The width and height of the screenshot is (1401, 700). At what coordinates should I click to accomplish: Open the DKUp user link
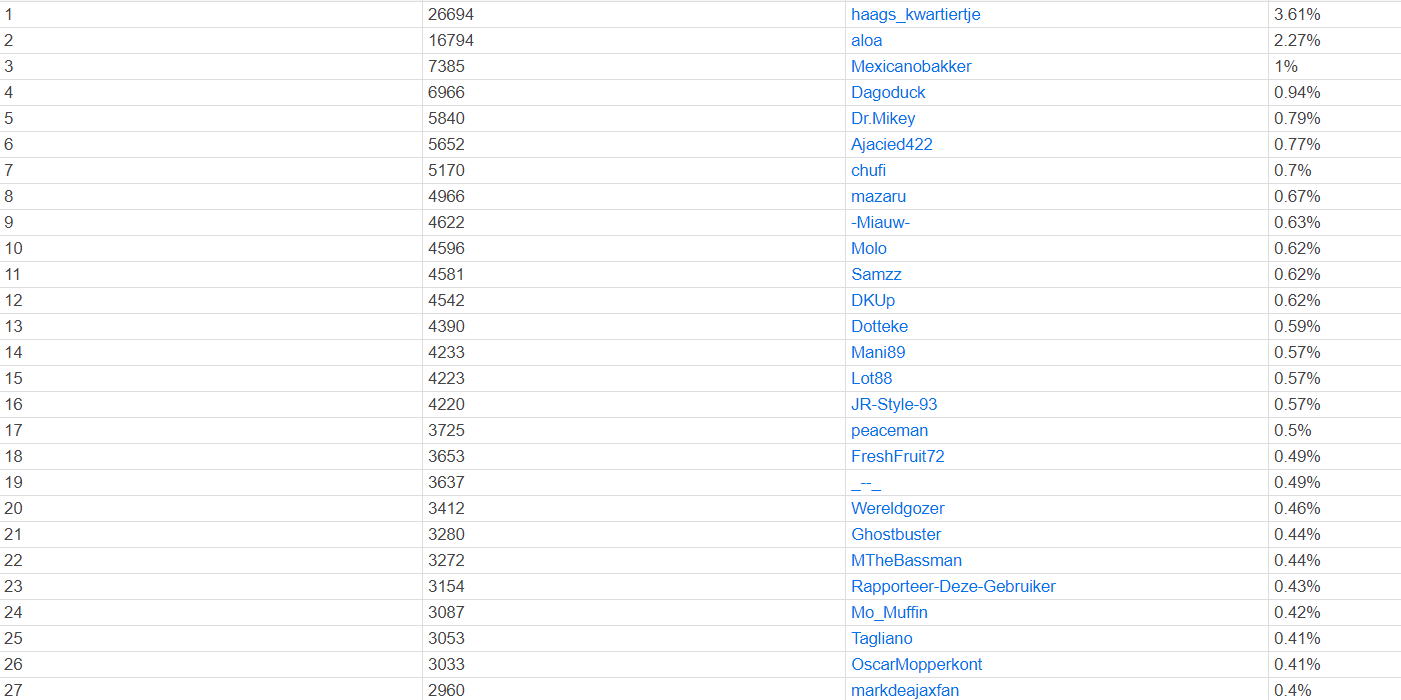pos(873,301)
